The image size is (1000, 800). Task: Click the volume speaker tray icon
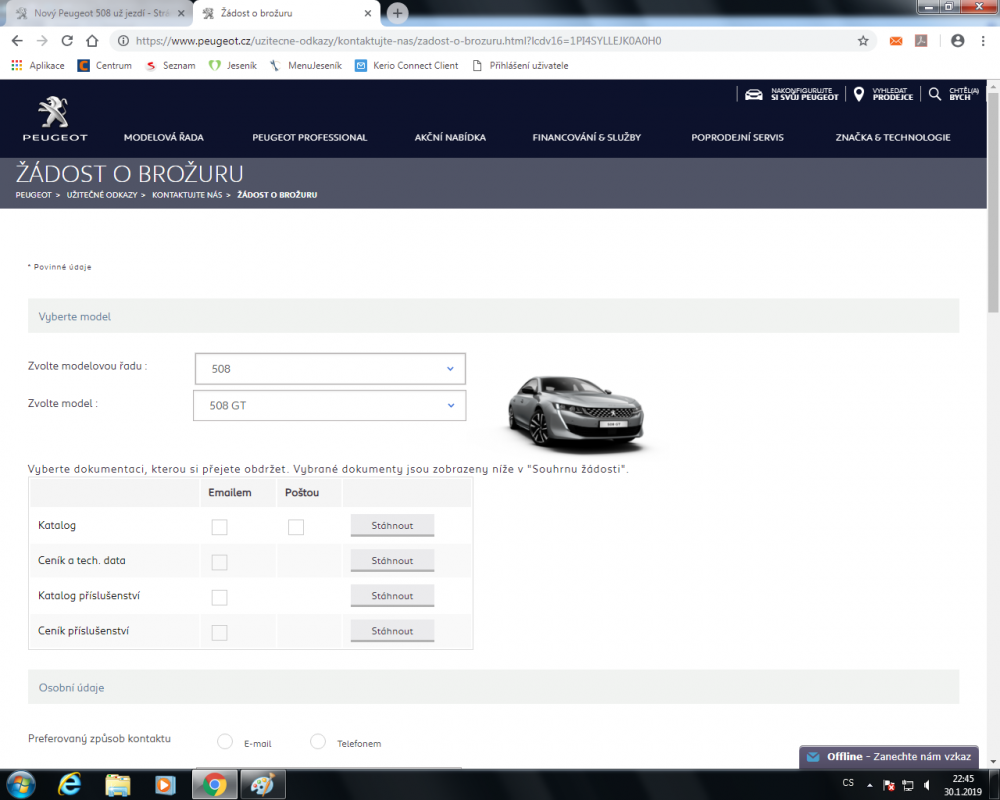[x=928, y=785]
